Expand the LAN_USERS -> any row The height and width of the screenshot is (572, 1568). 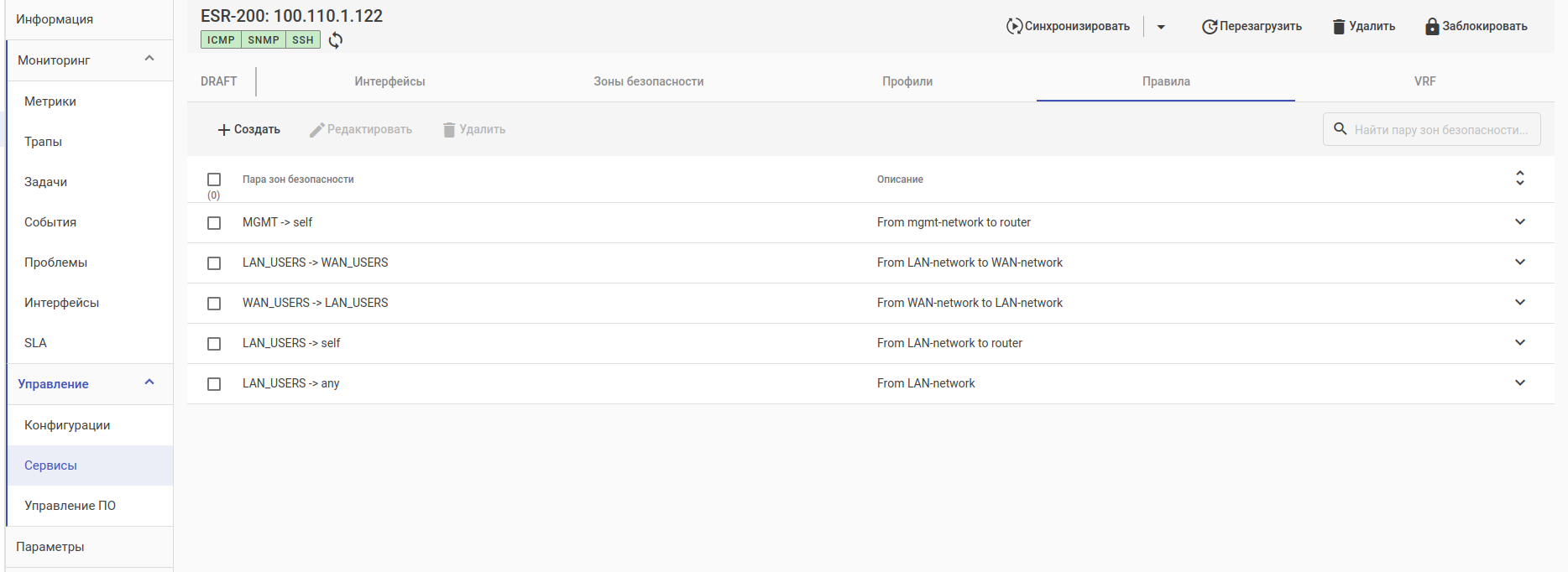1520,383
